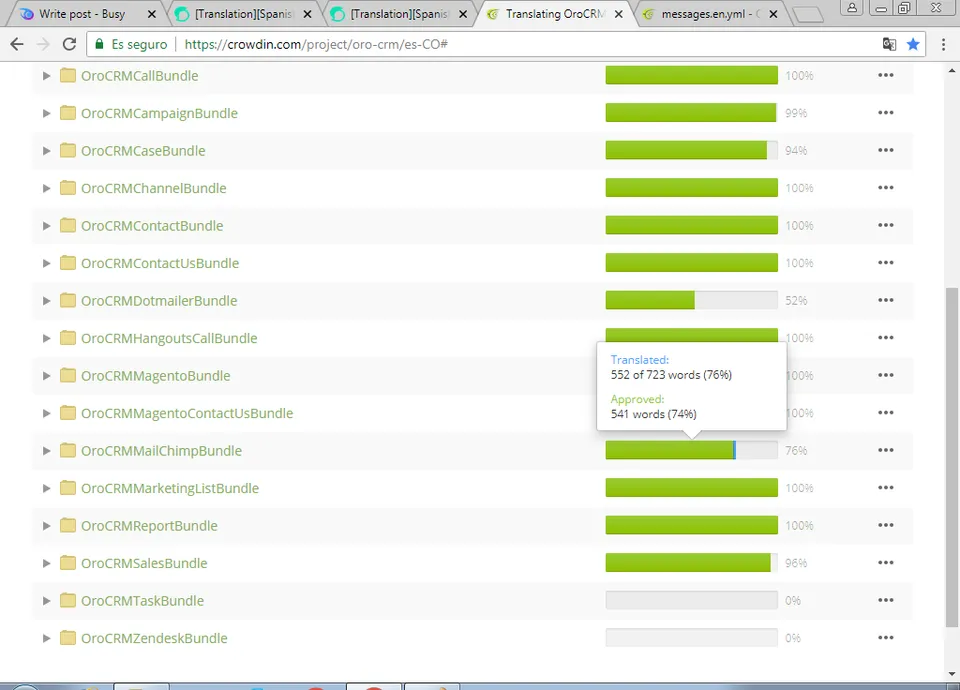Click the page vertical scrollbar thumb
Screen dimensions: 960x690
951,457
